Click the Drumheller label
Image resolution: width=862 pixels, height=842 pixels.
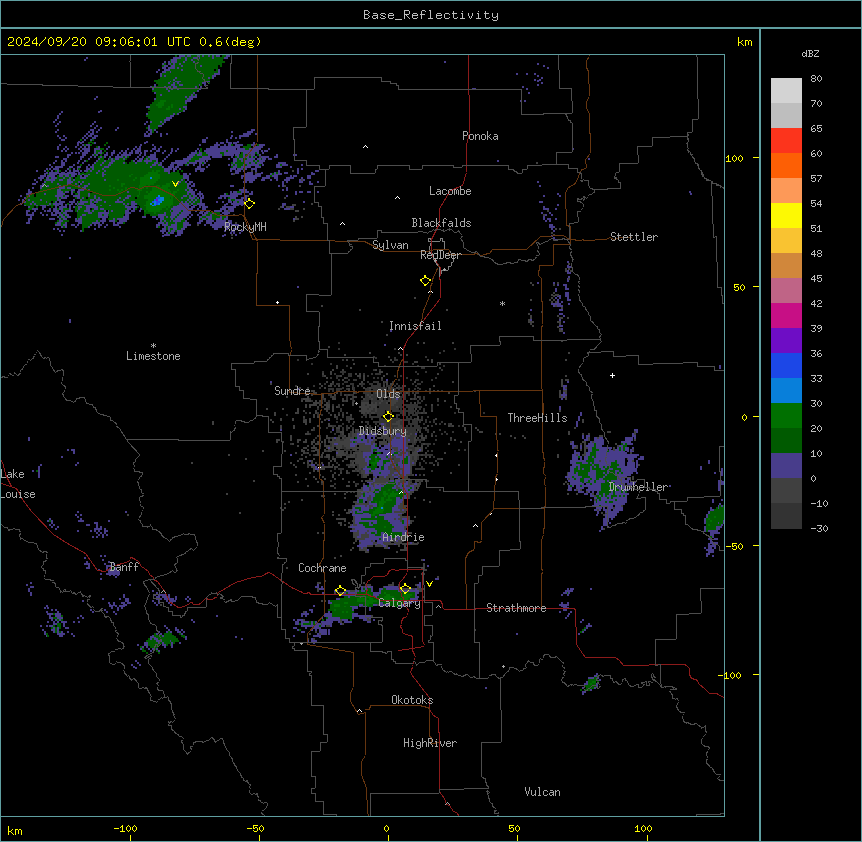[x=638, y=487]
